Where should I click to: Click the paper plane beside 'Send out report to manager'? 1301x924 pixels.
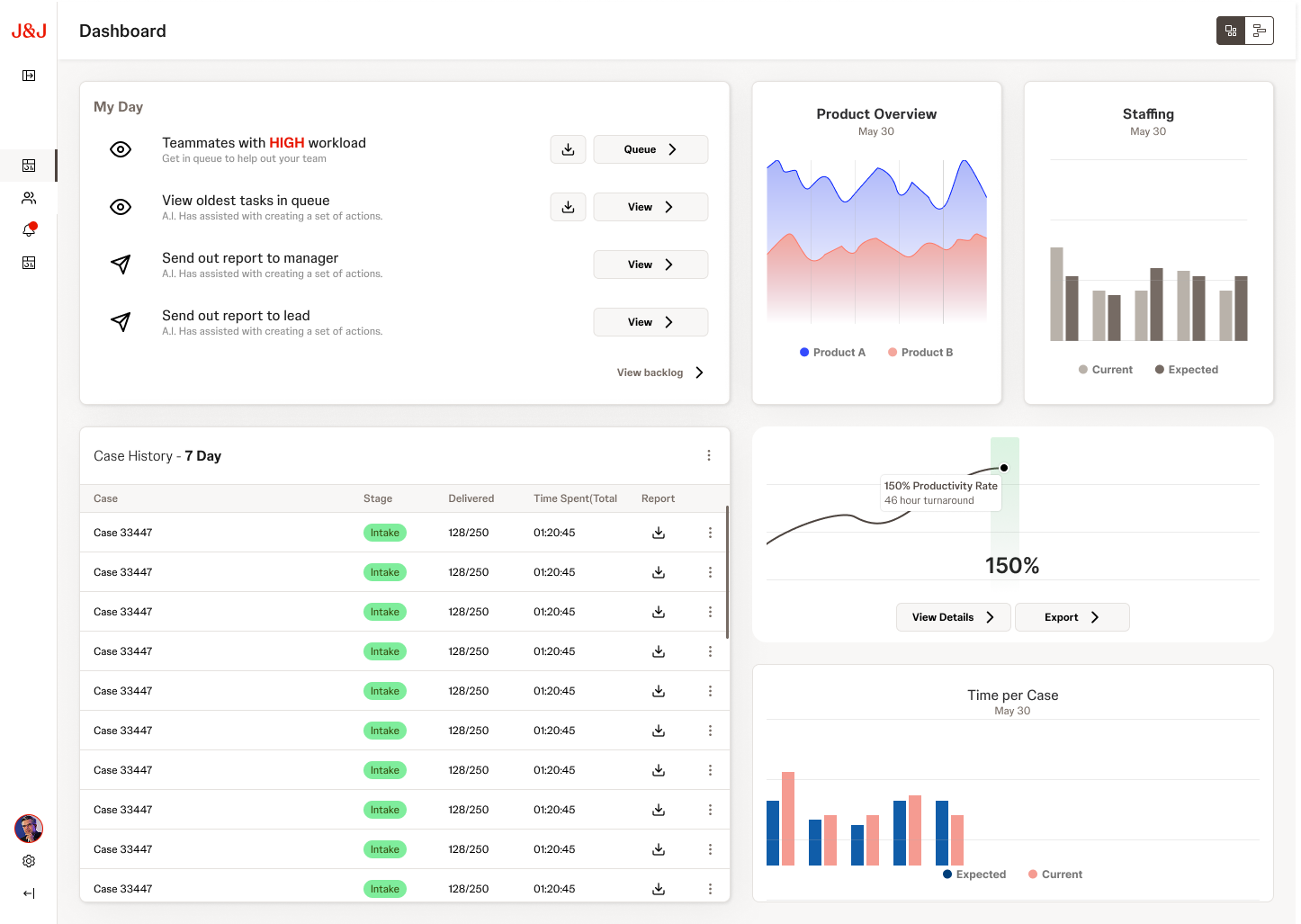click(121, 265)
